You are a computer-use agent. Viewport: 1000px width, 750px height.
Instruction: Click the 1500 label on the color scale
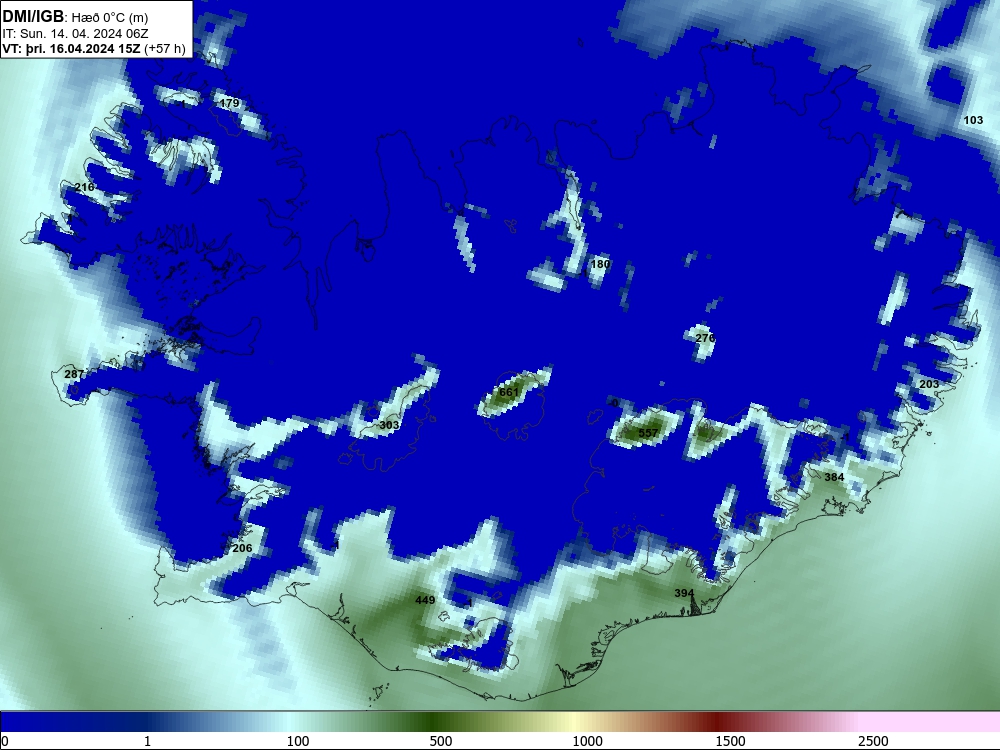(730, 741)
